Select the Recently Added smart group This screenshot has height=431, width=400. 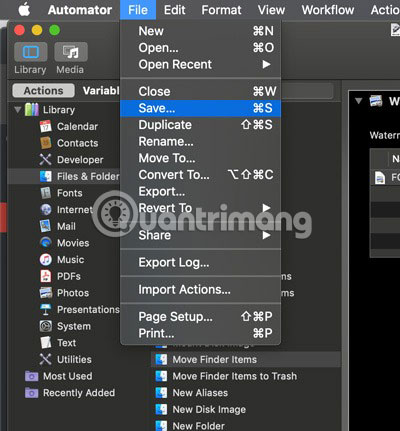pyautogui.click(x=79, y=393)
